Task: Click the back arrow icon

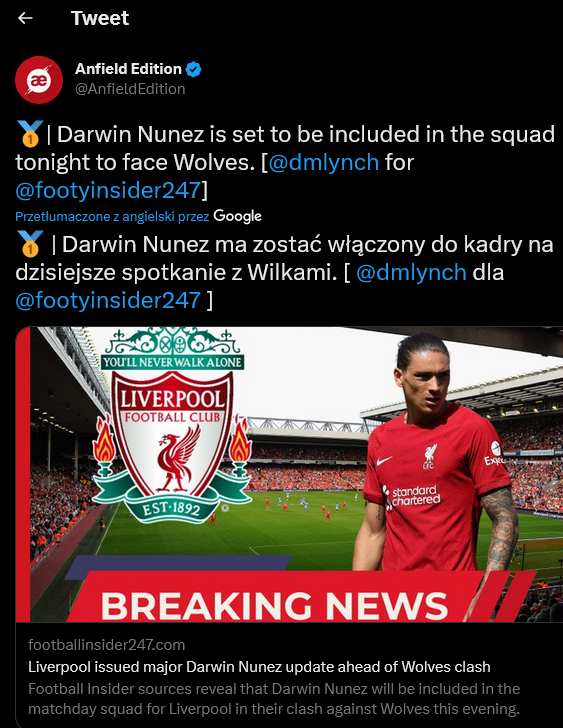Action: tap(25, 18)
